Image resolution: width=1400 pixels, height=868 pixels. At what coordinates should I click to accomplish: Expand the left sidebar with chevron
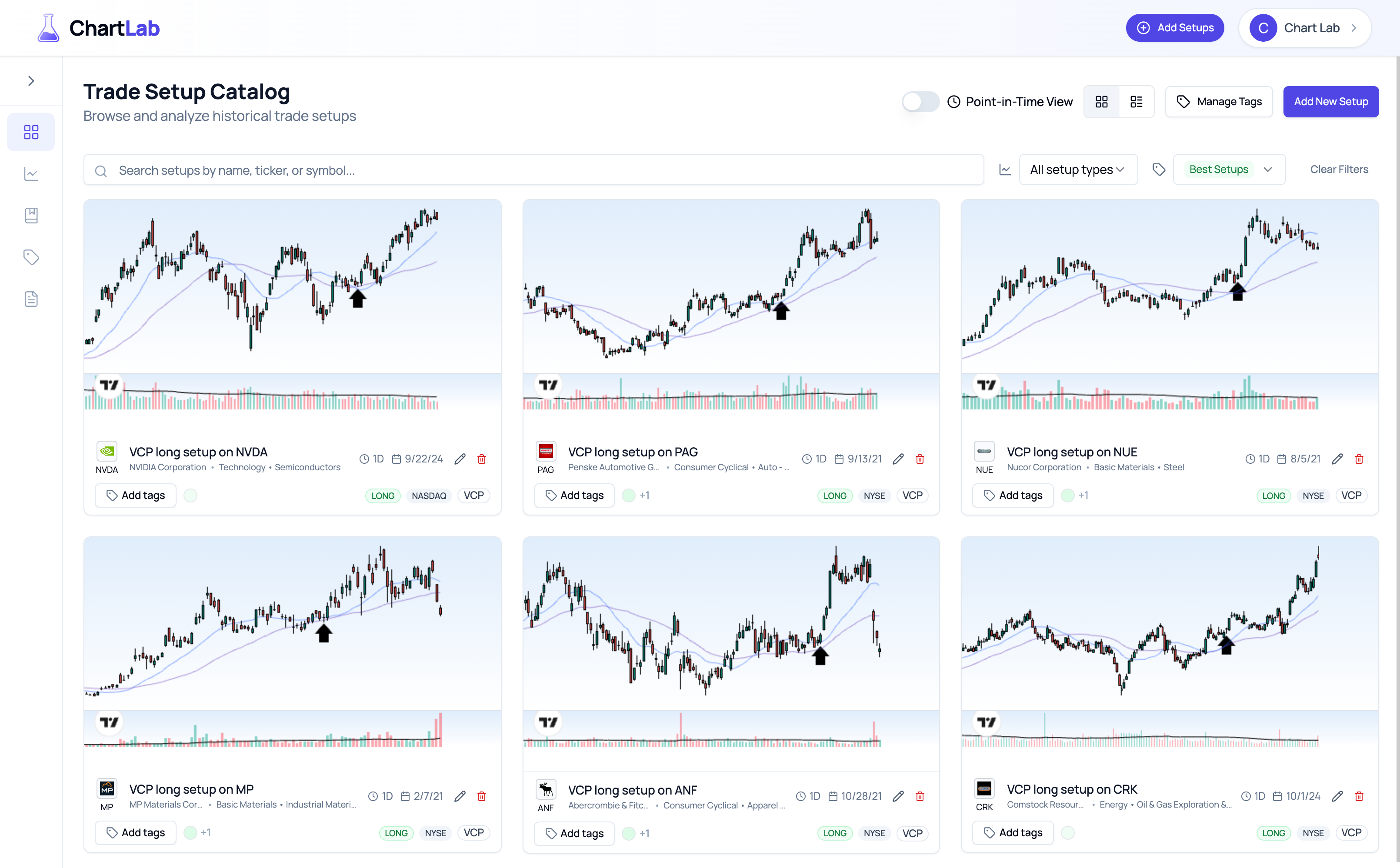coord(31,81)
